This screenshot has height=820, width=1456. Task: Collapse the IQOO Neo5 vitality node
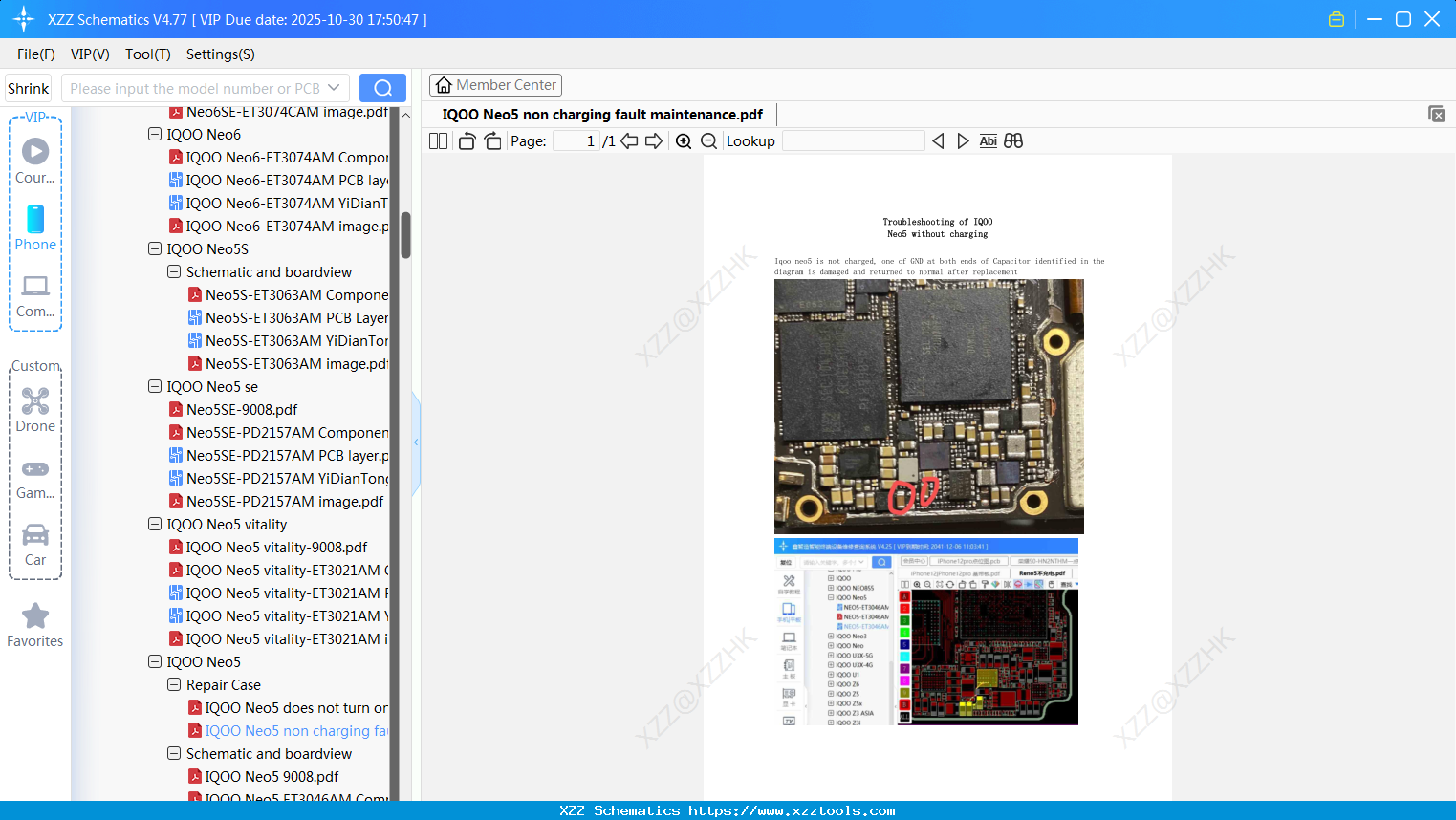click(x=155, y=525)
